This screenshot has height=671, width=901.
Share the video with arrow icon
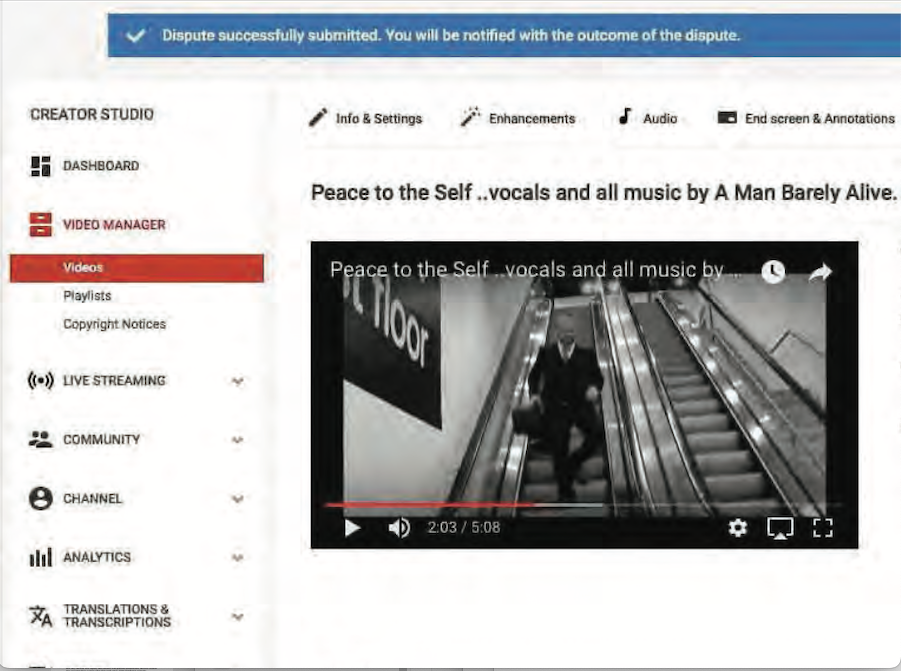tap(821, 272)
